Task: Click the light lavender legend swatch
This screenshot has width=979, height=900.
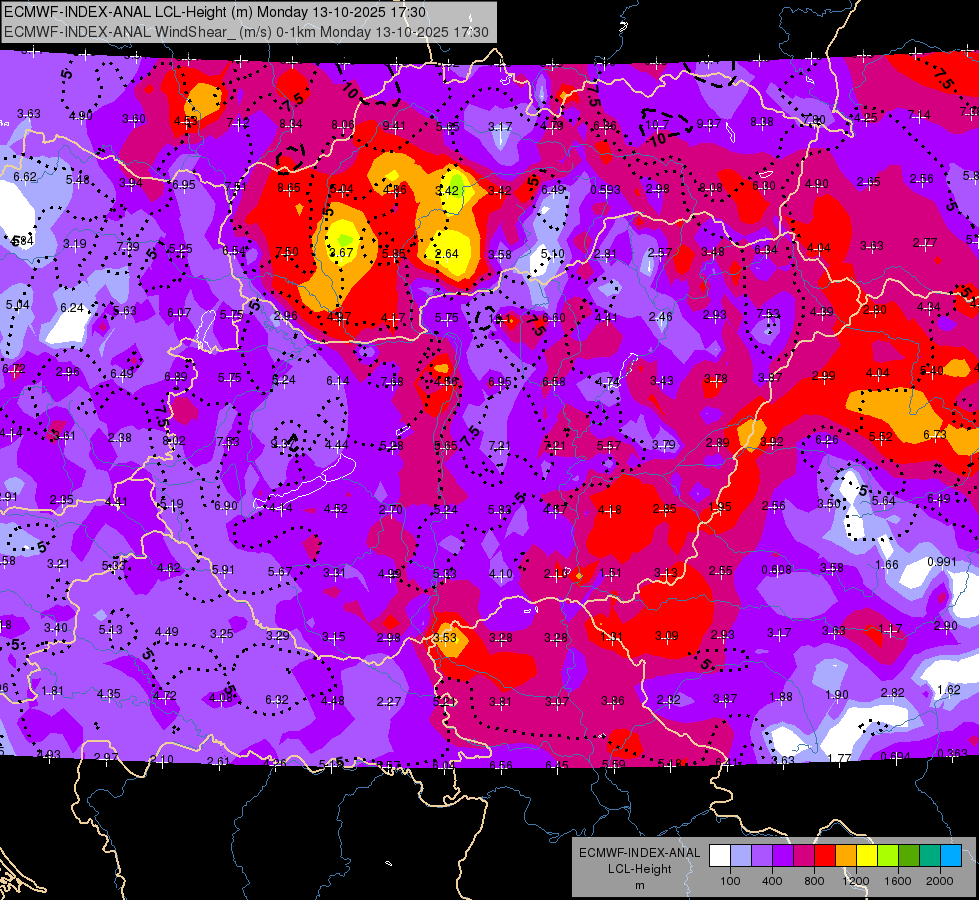Action: click(x=741, y=856)
